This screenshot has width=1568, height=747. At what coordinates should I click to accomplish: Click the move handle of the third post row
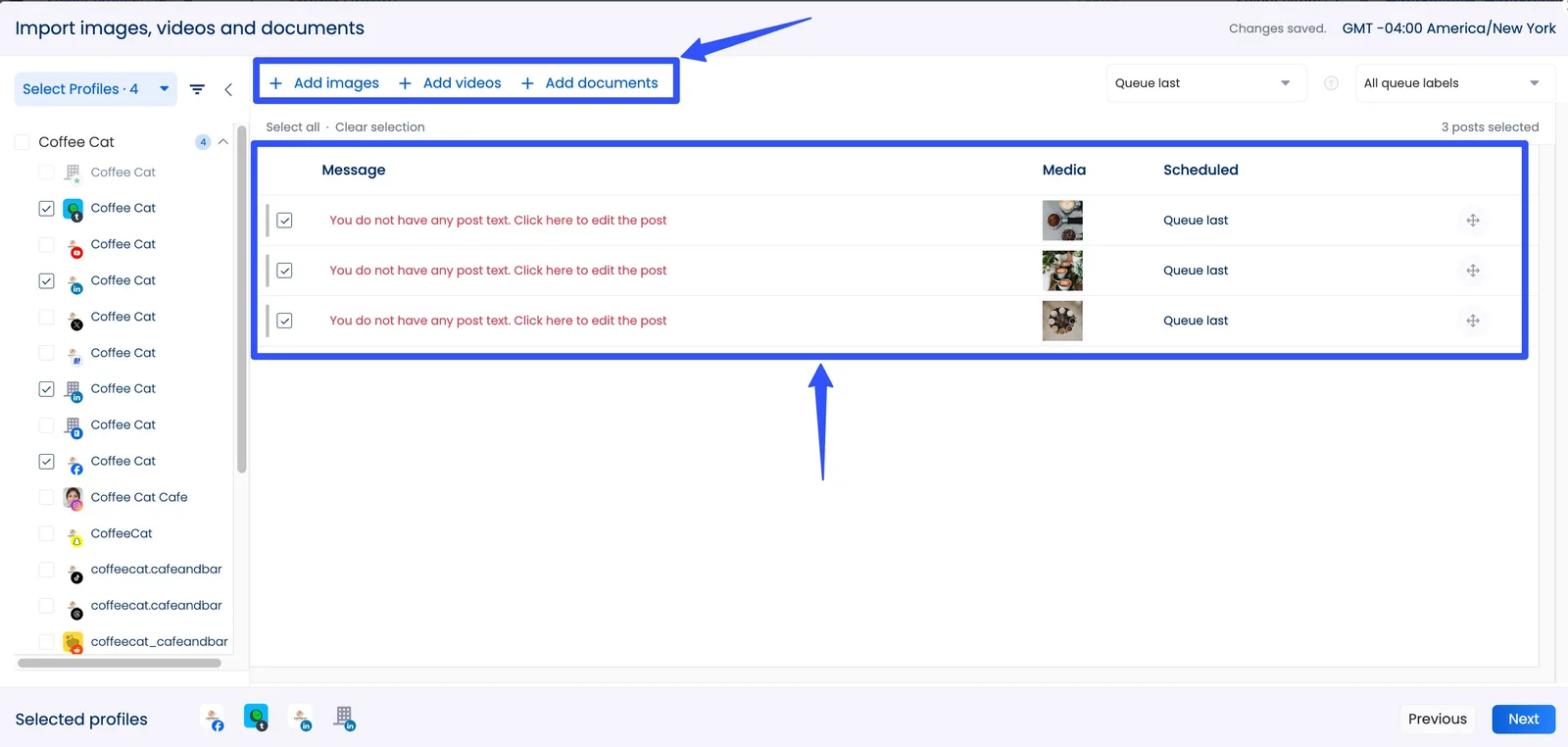click(1472, 321)
